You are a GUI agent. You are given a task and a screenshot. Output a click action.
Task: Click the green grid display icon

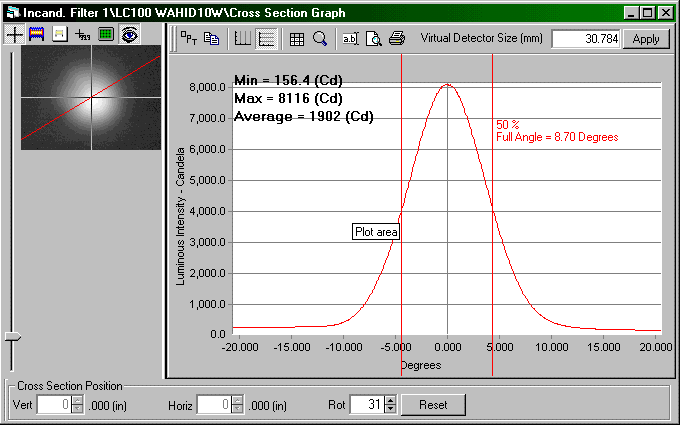coord(106,34)
